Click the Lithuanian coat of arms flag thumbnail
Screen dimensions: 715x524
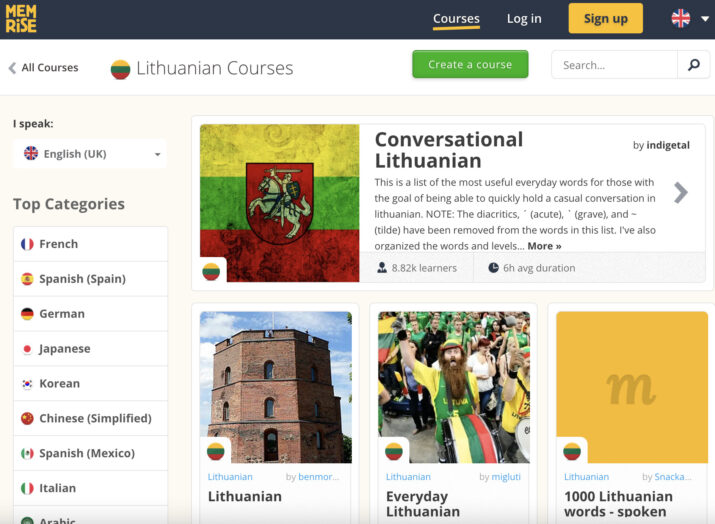pyautogui.click(x=280, y=203)
